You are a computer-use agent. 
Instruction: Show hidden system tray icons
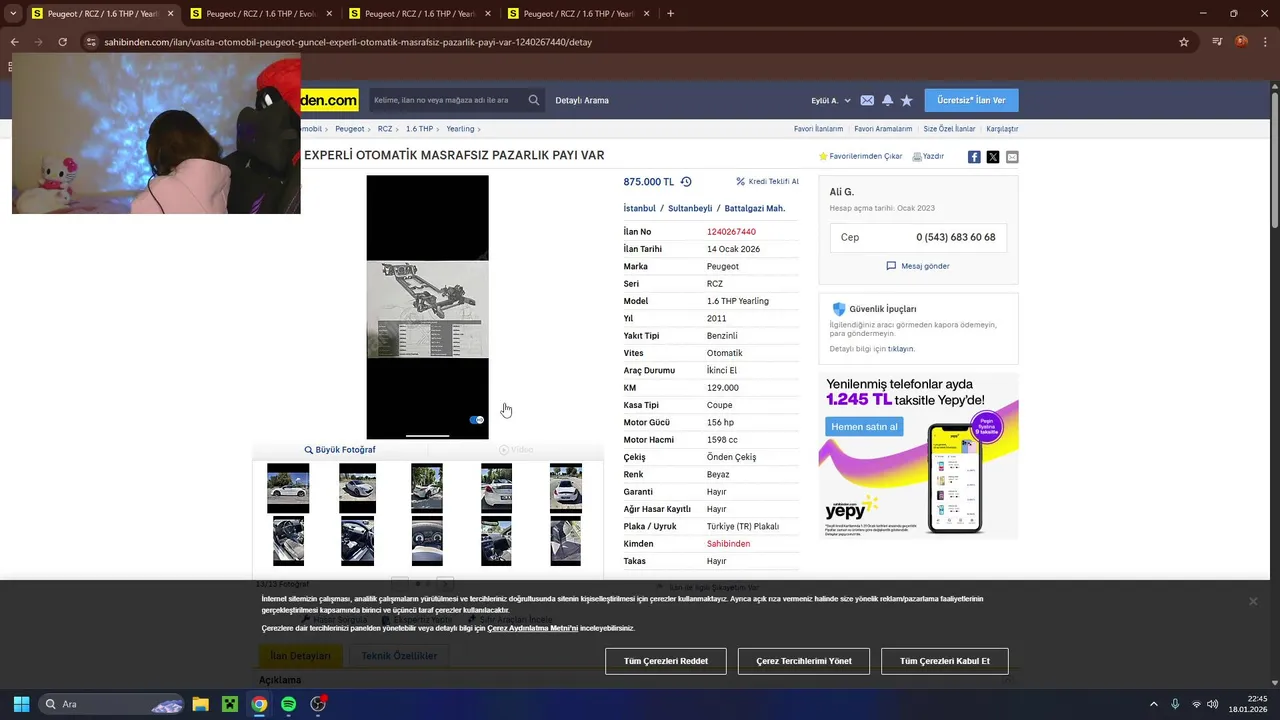click(x=1153, y=704)
